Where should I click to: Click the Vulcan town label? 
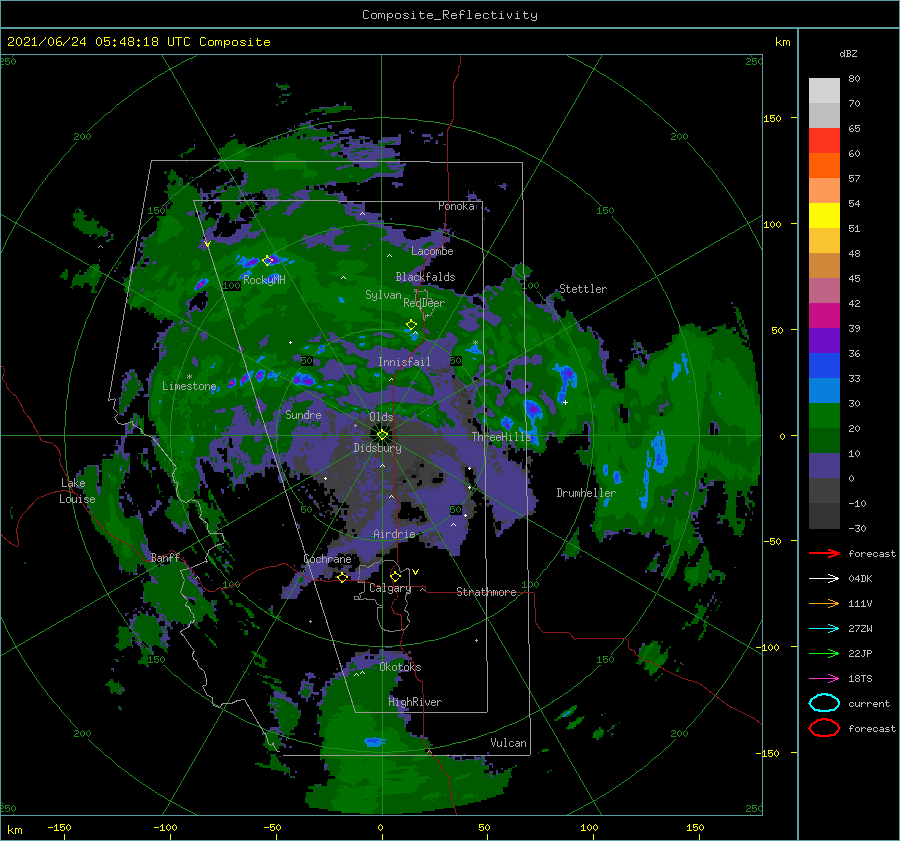(x=508, y=743)
